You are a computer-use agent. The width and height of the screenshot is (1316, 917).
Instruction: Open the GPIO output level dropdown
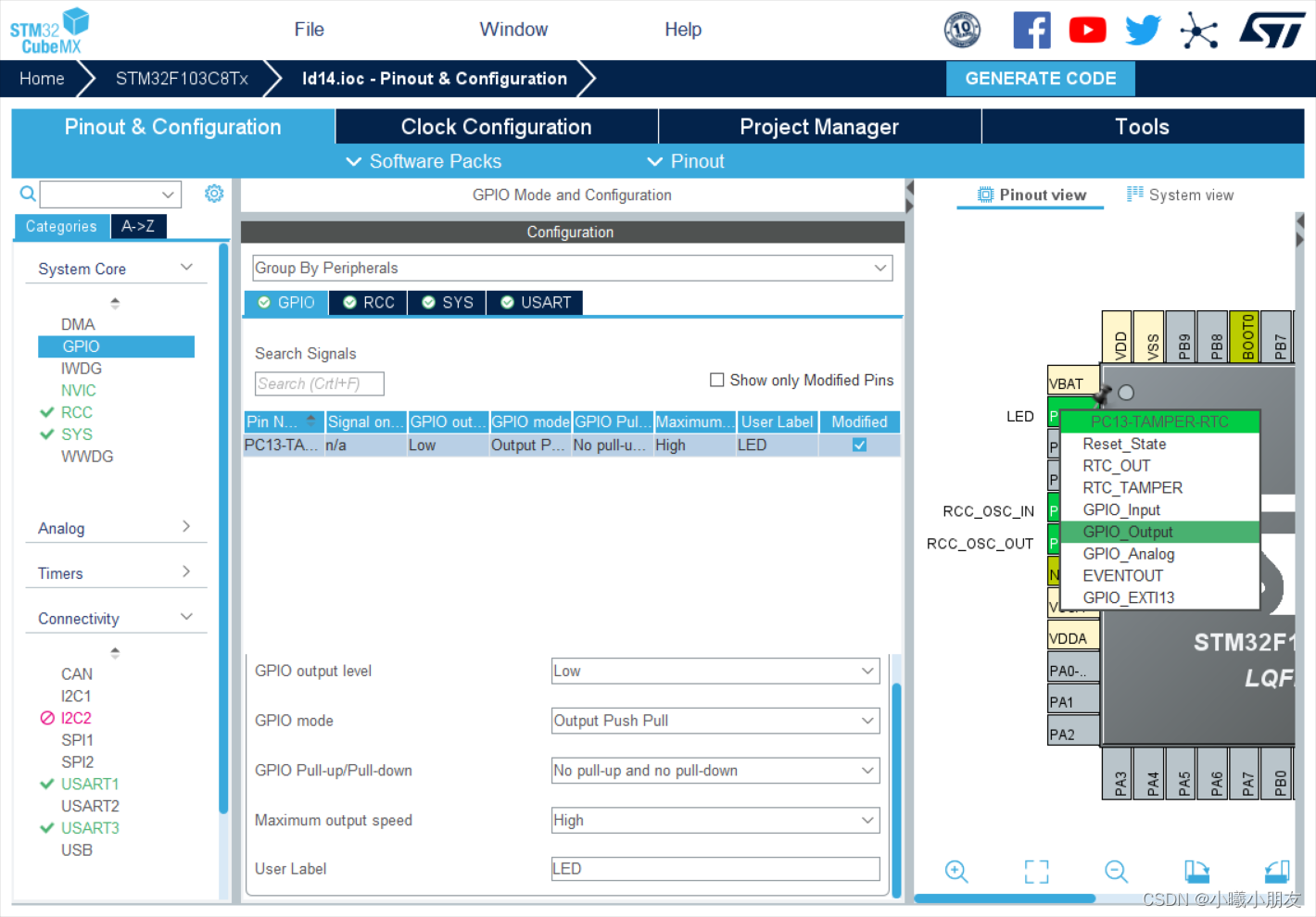pyautogui.click(x=715, y=671)
